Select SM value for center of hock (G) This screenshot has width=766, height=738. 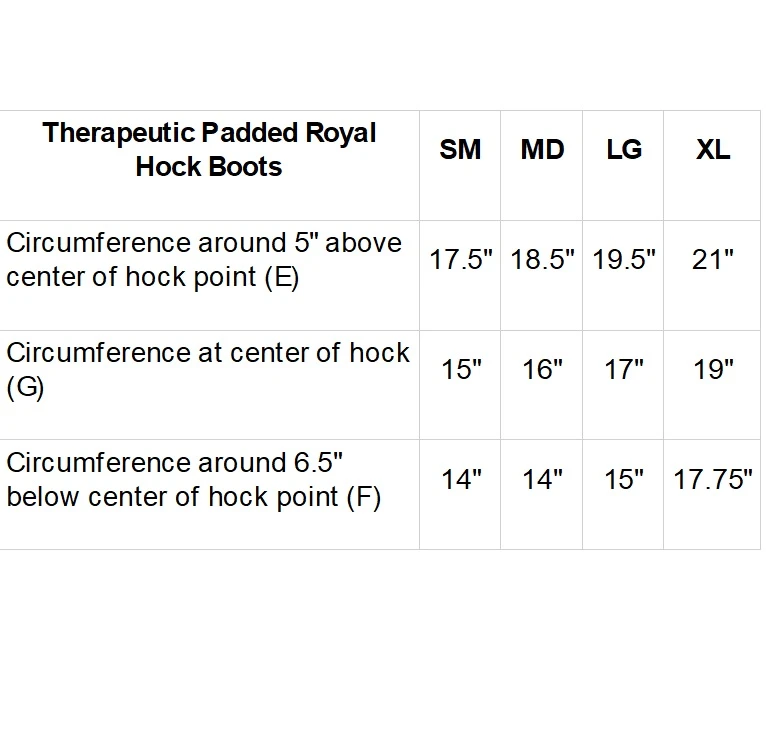tap(461, 370)
